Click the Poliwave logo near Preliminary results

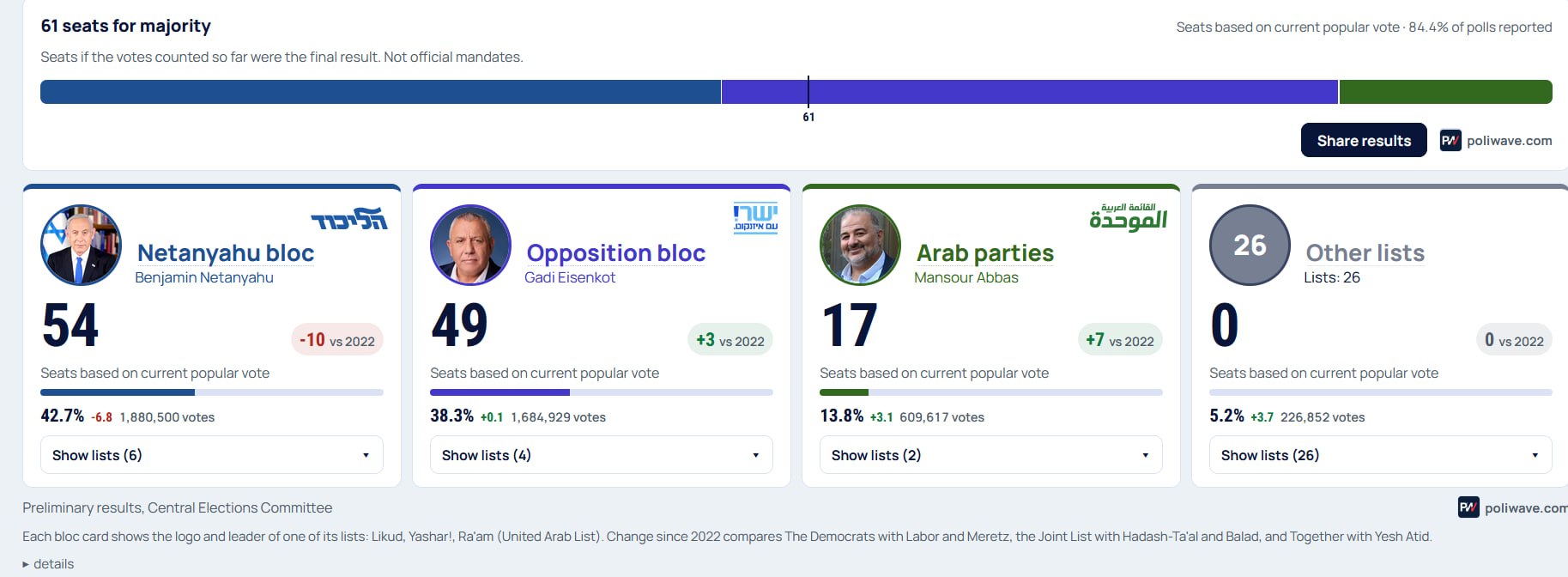[x=1468, y=507]
